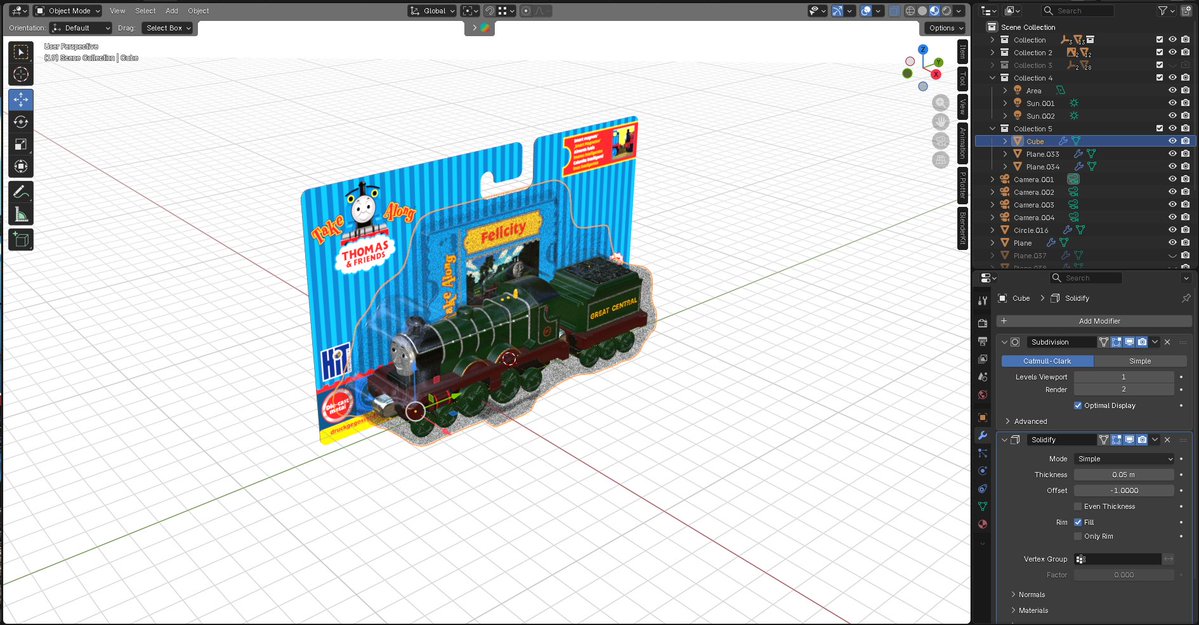Select the Rotate tool
1199x625 pixels.
coord(21,122)
